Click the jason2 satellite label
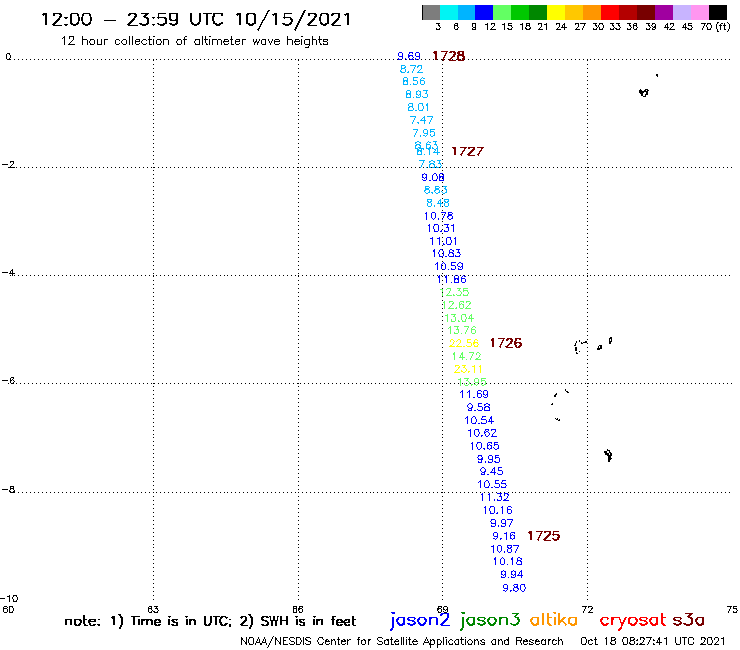This screenshot has width=740, height=650. 420,620
